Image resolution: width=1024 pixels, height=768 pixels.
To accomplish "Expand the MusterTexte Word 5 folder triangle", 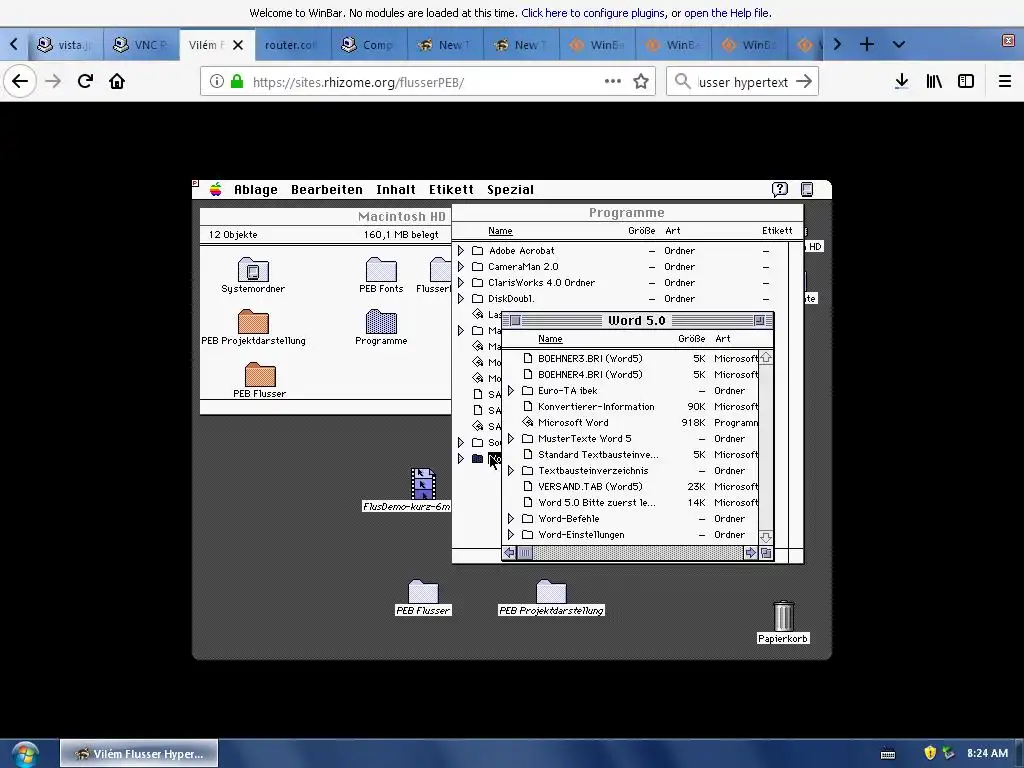I will click(x=511, y=439).
